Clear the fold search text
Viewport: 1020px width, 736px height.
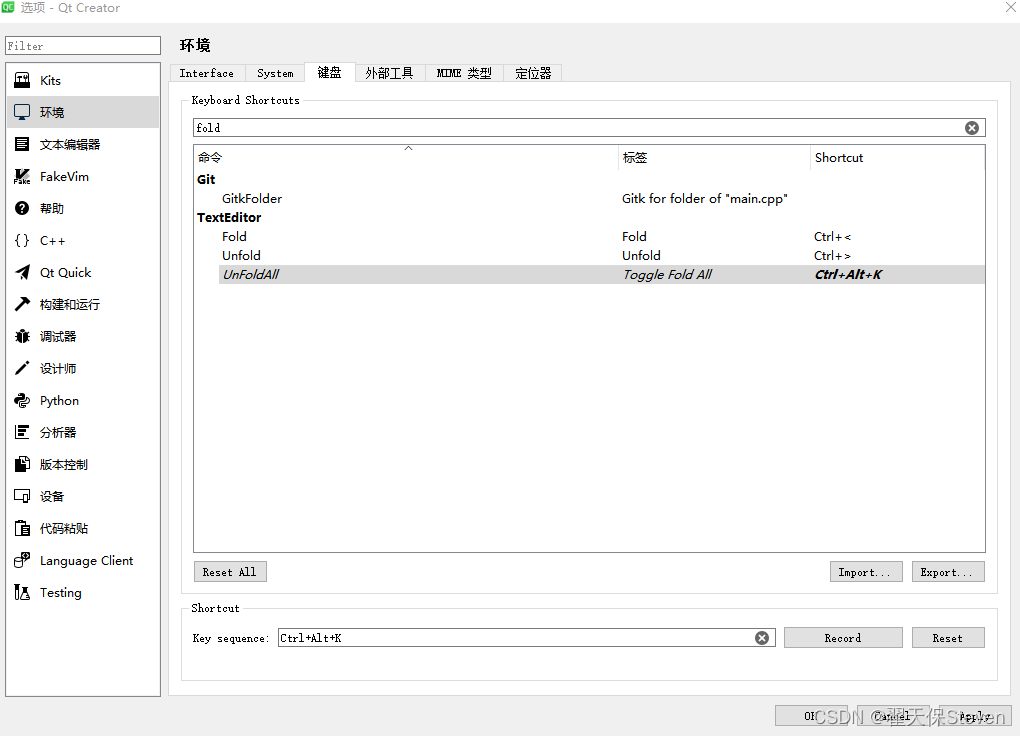click(971, 127)
